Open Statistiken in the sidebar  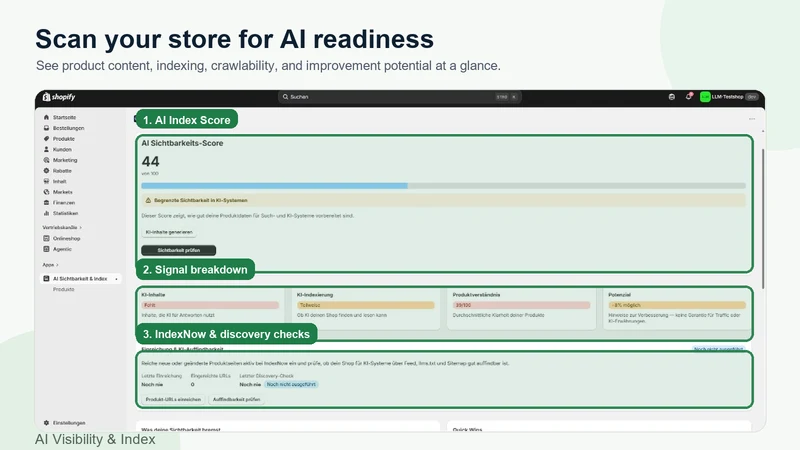(x=65, y=213)
